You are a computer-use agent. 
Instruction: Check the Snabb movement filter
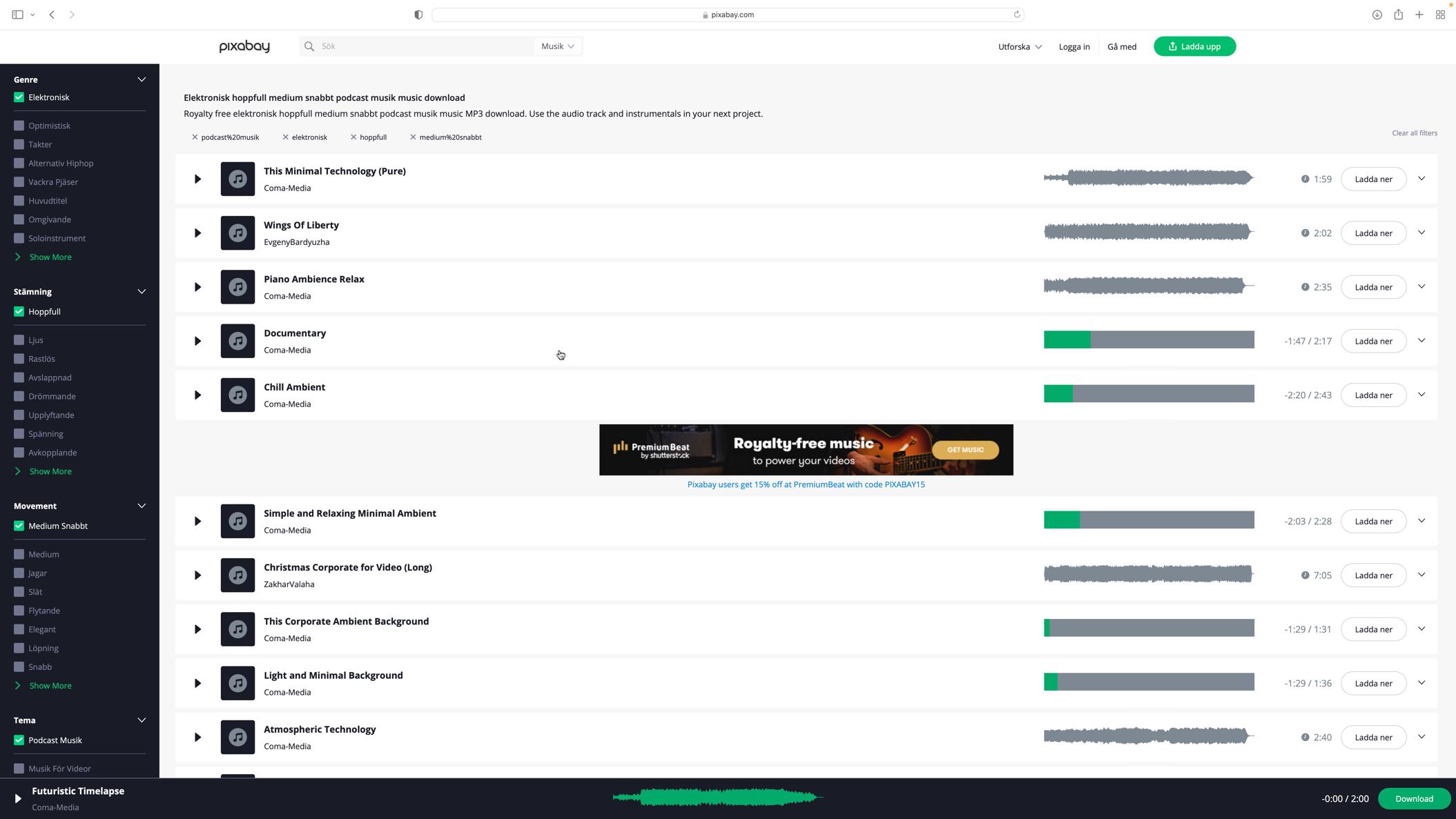[x=19, y=667]
